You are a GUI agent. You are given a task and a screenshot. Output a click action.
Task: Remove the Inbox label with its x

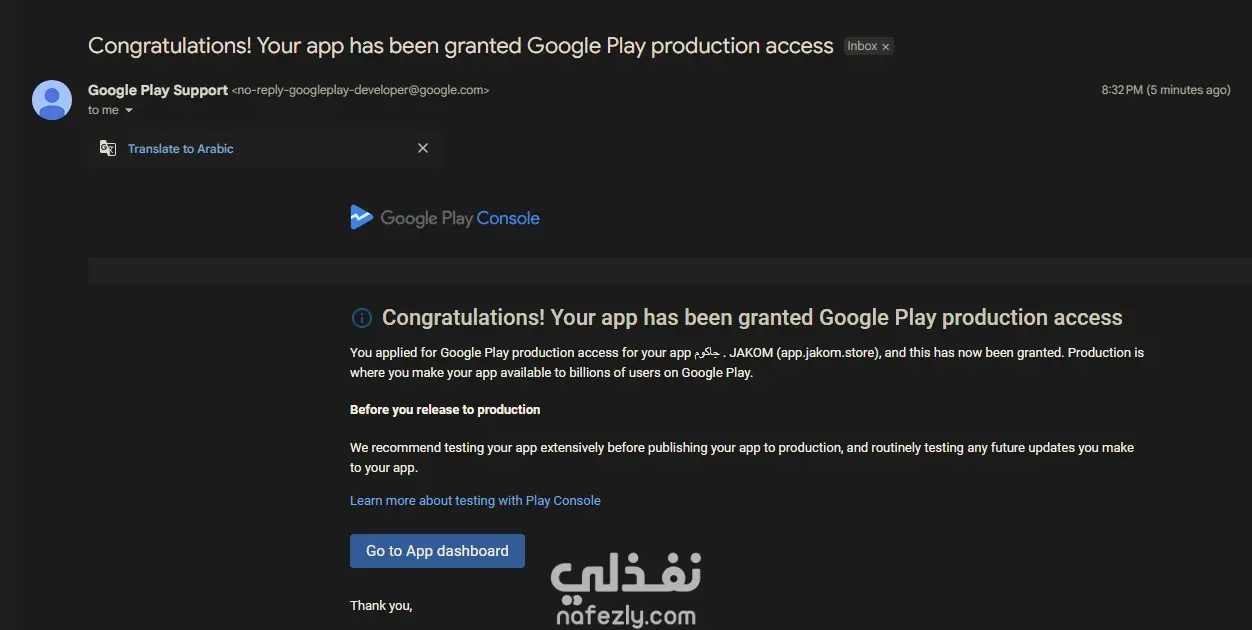point(885,47)
